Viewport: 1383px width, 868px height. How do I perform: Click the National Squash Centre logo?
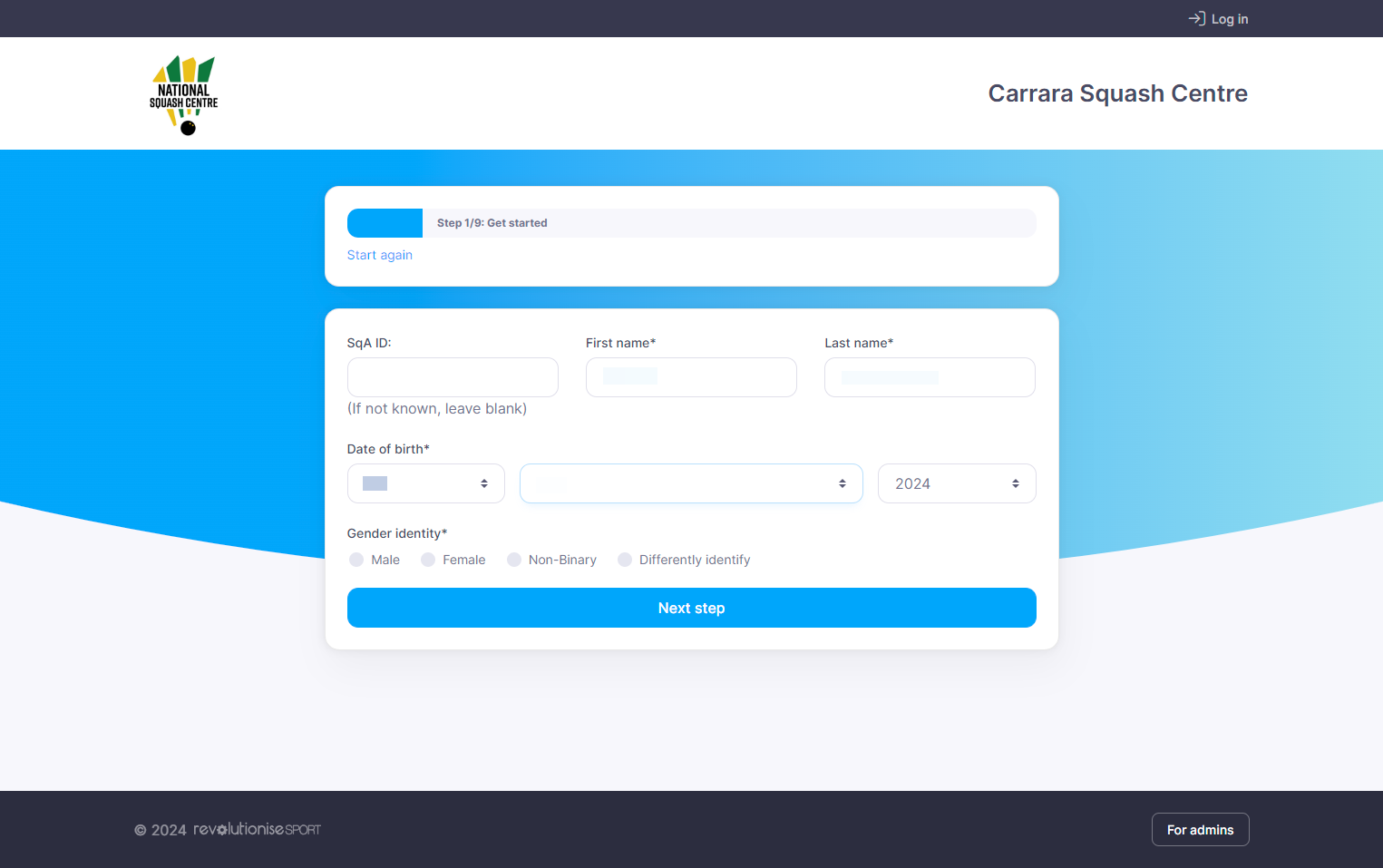[x=184, y=95]
